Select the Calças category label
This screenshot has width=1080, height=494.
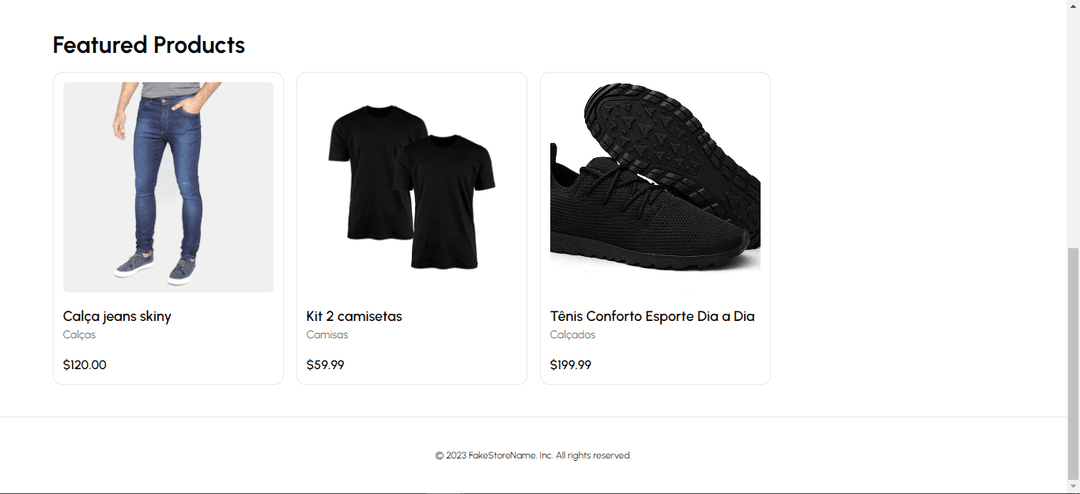pos(79,335)
